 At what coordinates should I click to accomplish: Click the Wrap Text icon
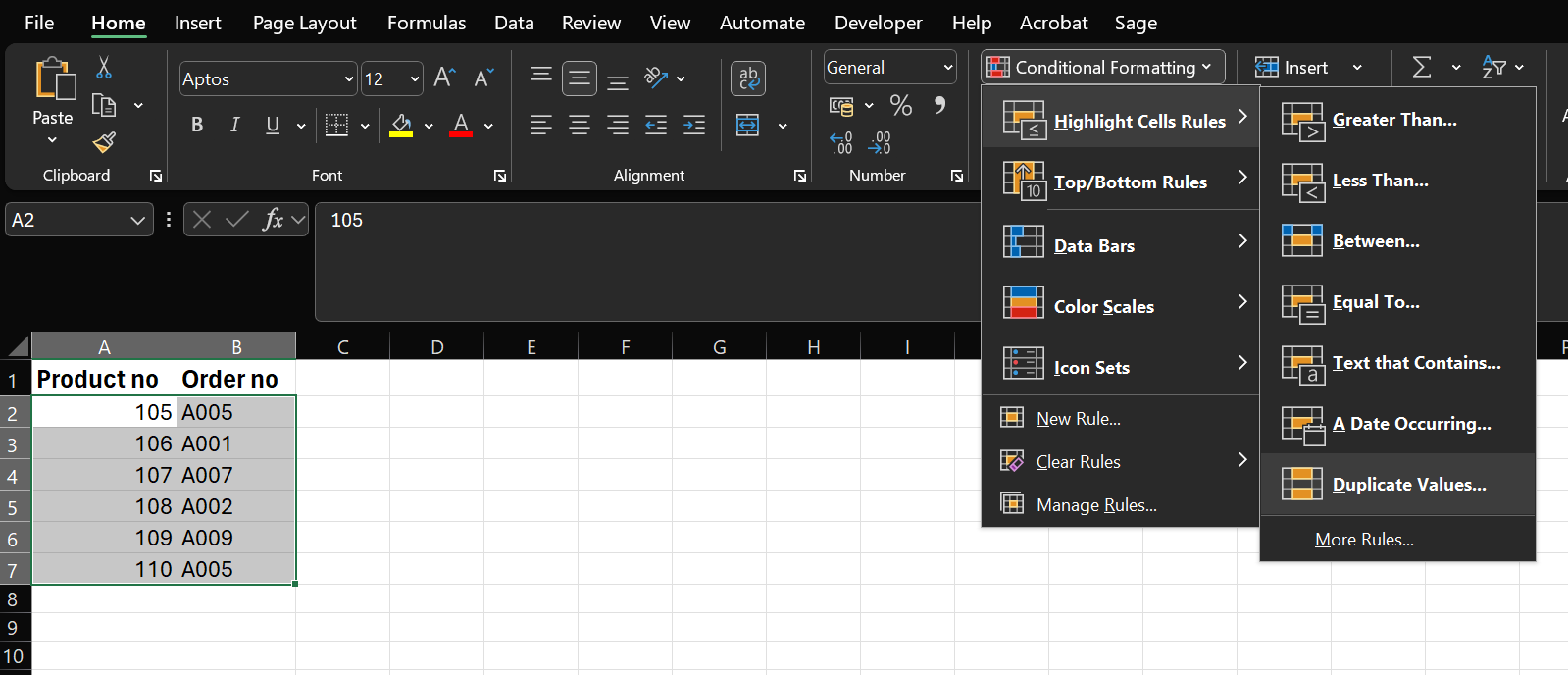748,78
